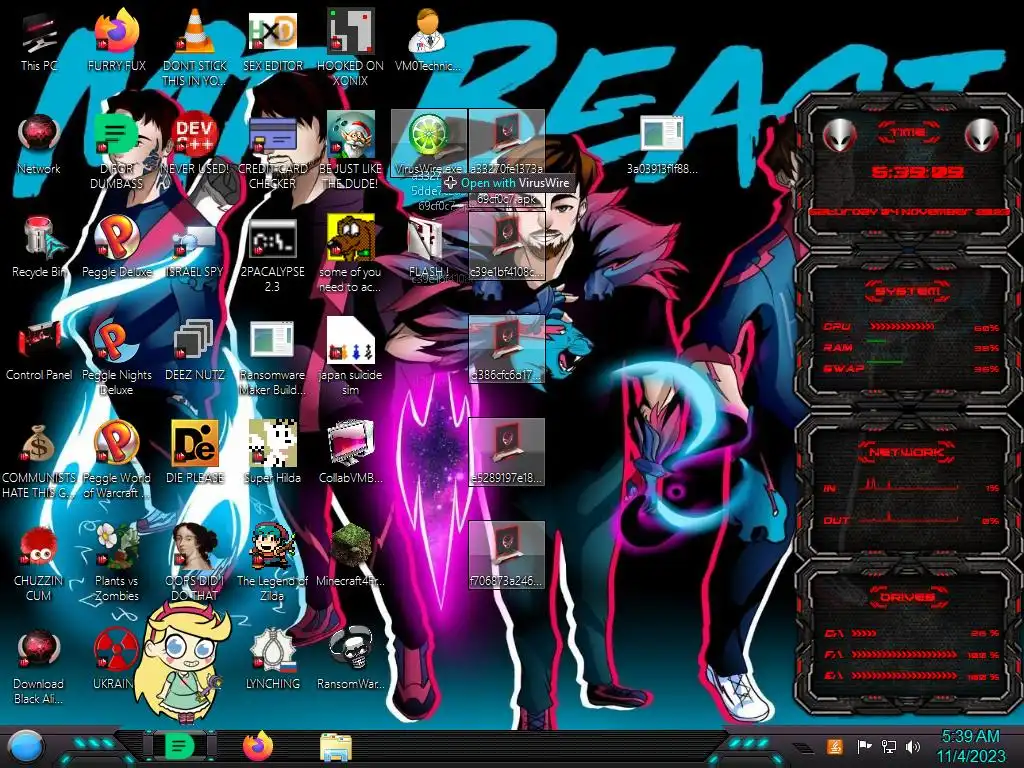The height and width of the screenshot is (768, 1024).
Task: Click the DRIVES widget header
Action: tap(908, 596)
